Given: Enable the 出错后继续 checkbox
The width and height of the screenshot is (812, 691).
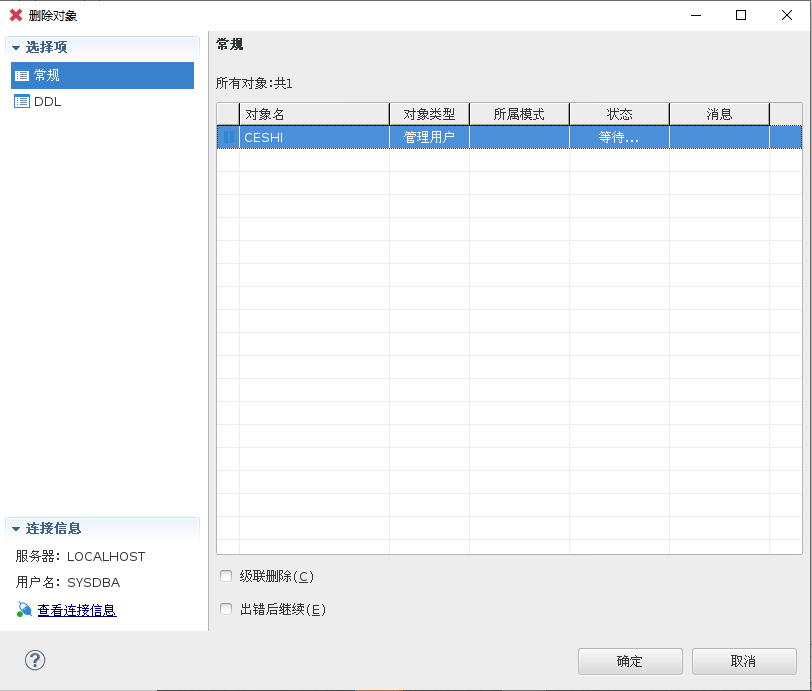Looking at the screenshot, I should (226, 609).
